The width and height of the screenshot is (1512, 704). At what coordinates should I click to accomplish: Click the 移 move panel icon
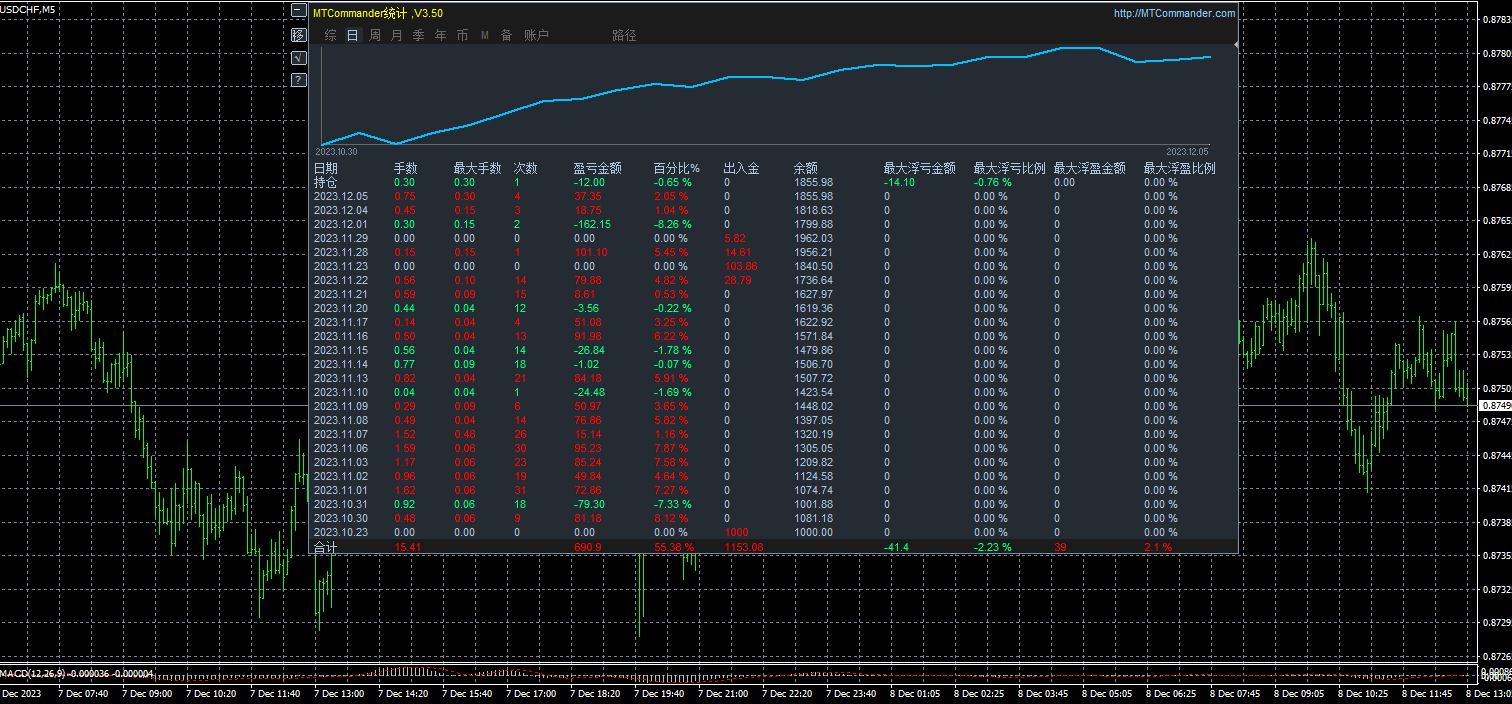click(x=298, y=34)
